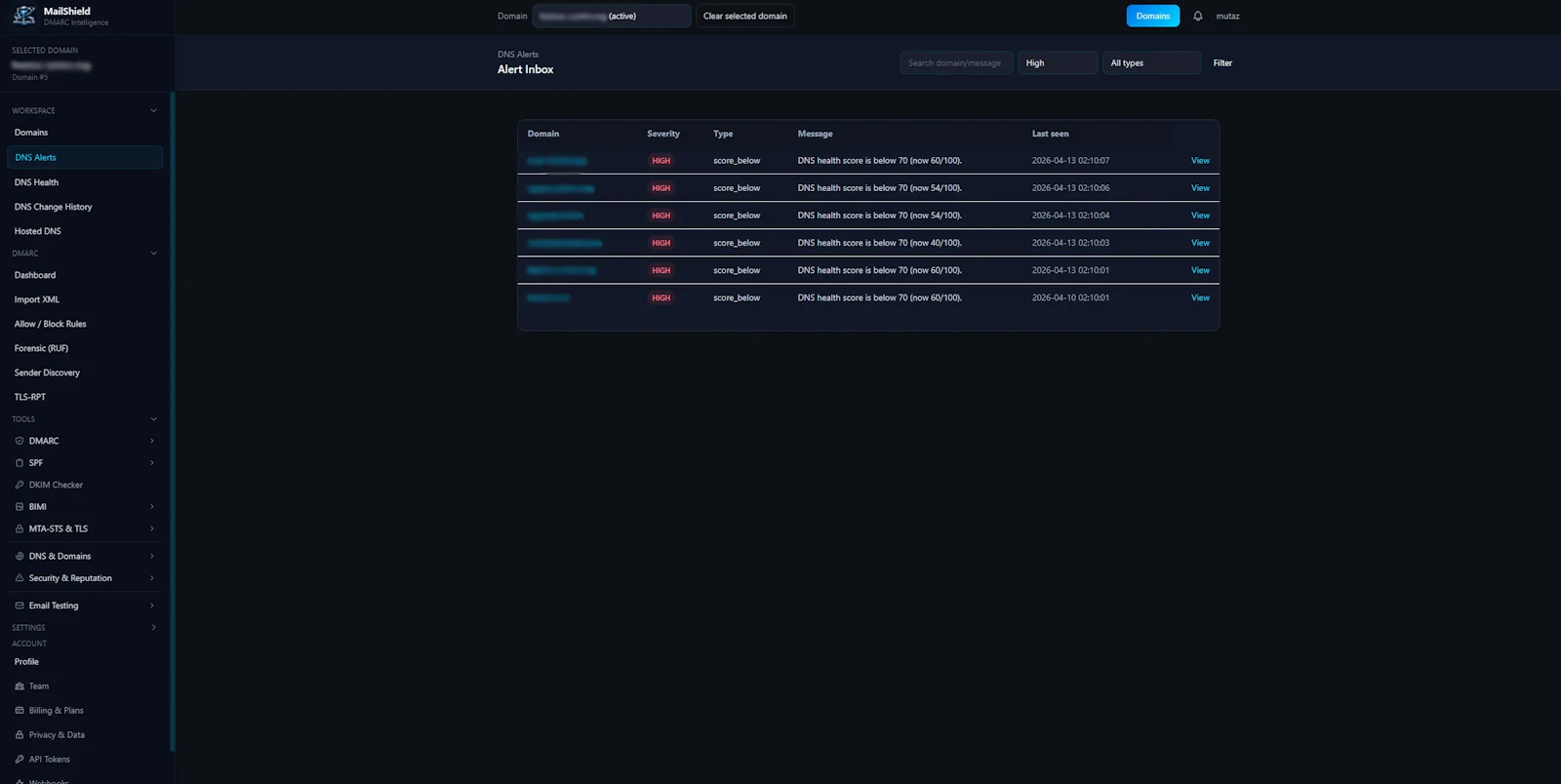Click the Privacy & Data lock icon
The image size is (1561, 784).
click(x=20, y=735)
